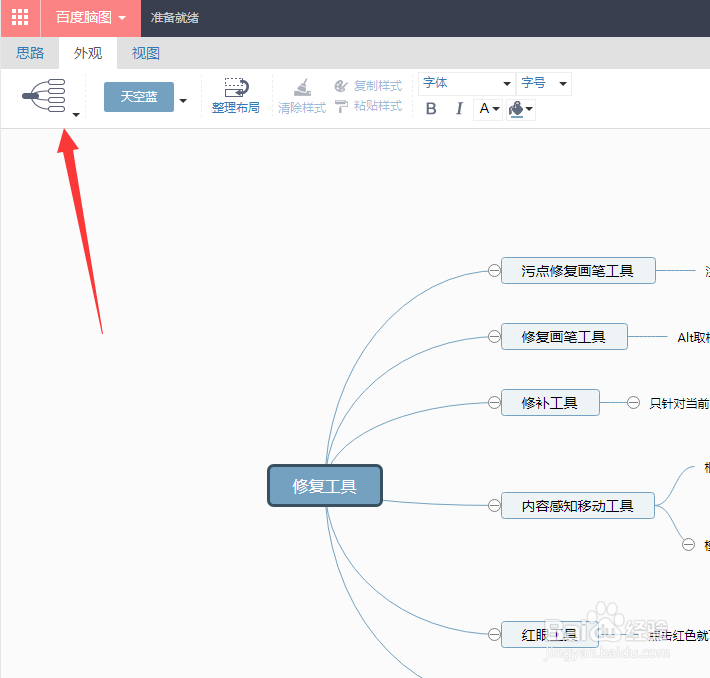Image resolution: width=710 pixels, height=678 pixels.
Task: Click the 整理布局 icon
Action: (235, 87)
